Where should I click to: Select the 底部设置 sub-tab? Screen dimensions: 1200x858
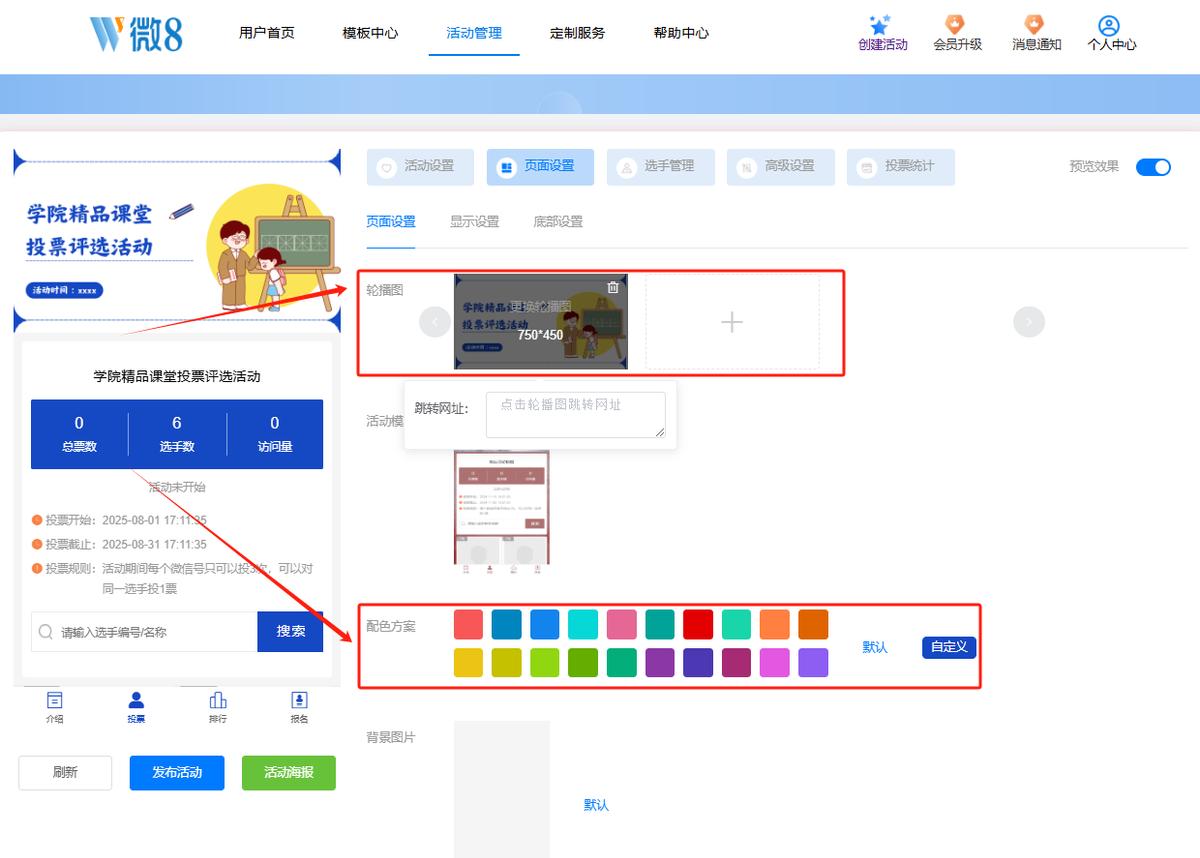[x=558, y=222]
